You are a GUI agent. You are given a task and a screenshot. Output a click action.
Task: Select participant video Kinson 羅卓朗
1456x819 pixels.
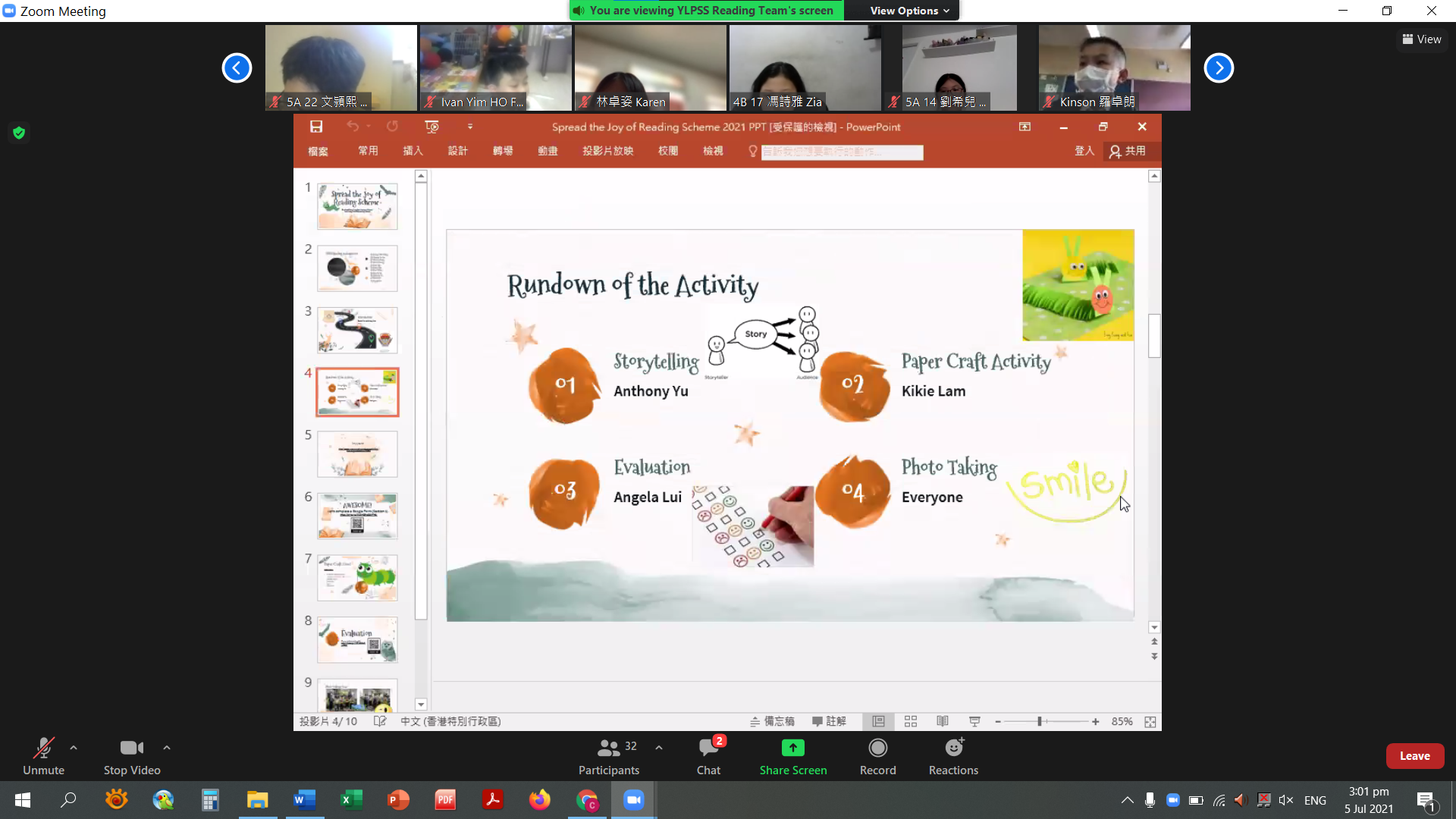pyautogui.click(x=1115, y=67)
